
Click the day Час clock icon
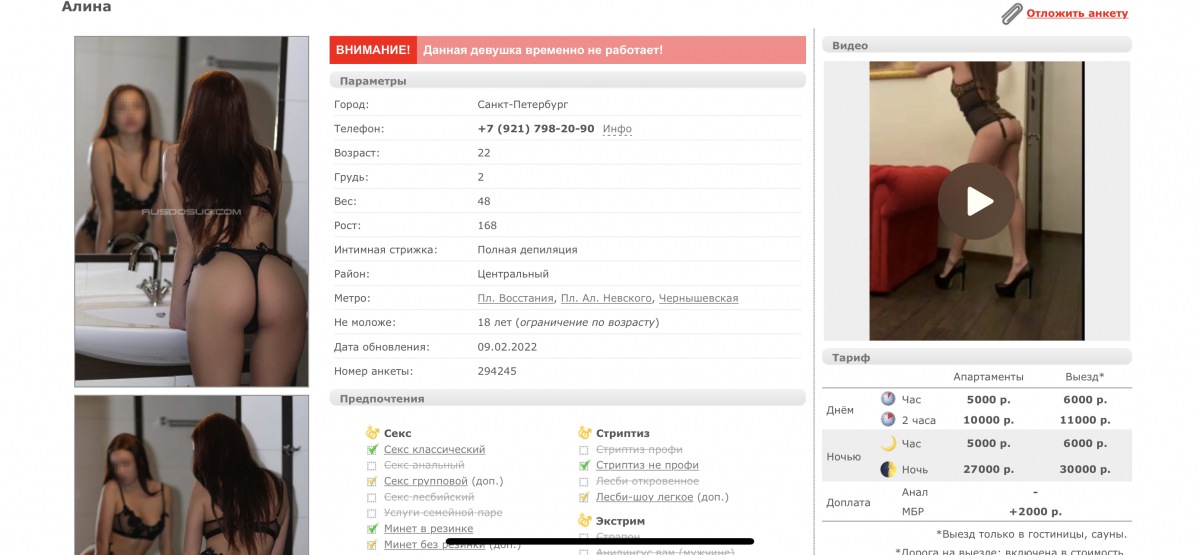pos(888,399)
